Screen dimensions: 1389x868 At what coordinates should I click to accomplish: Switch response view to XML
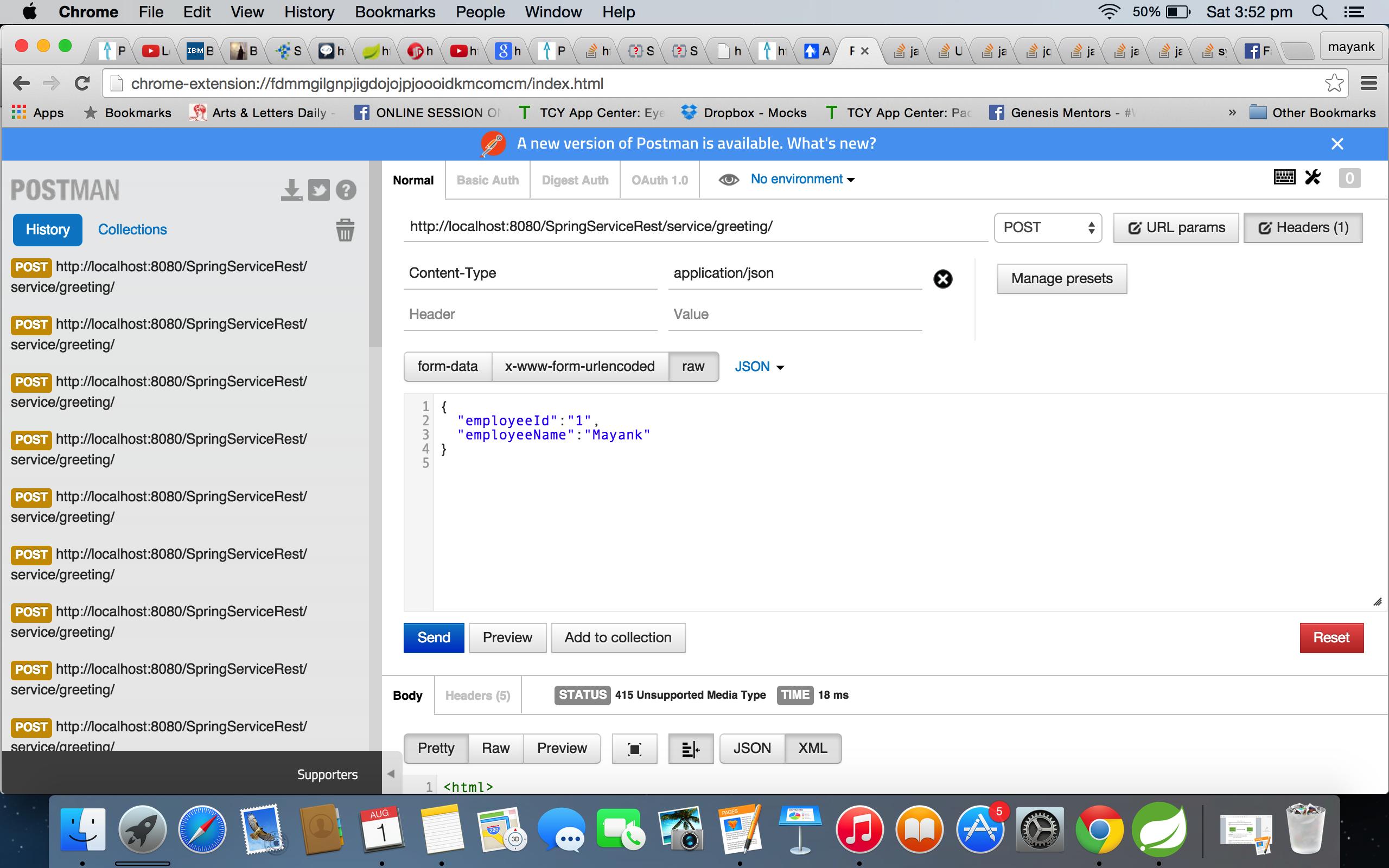[x=813, y=748]
